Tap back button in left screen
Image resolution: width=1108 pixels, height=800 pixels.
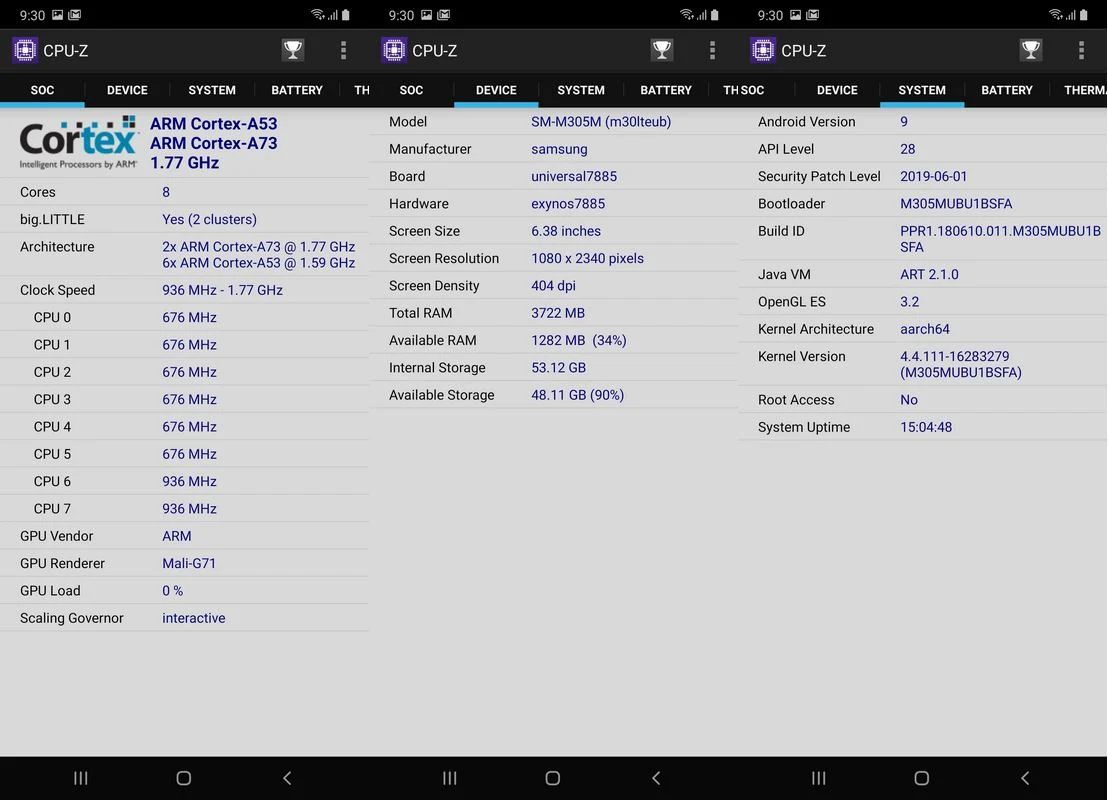point(287,778)
